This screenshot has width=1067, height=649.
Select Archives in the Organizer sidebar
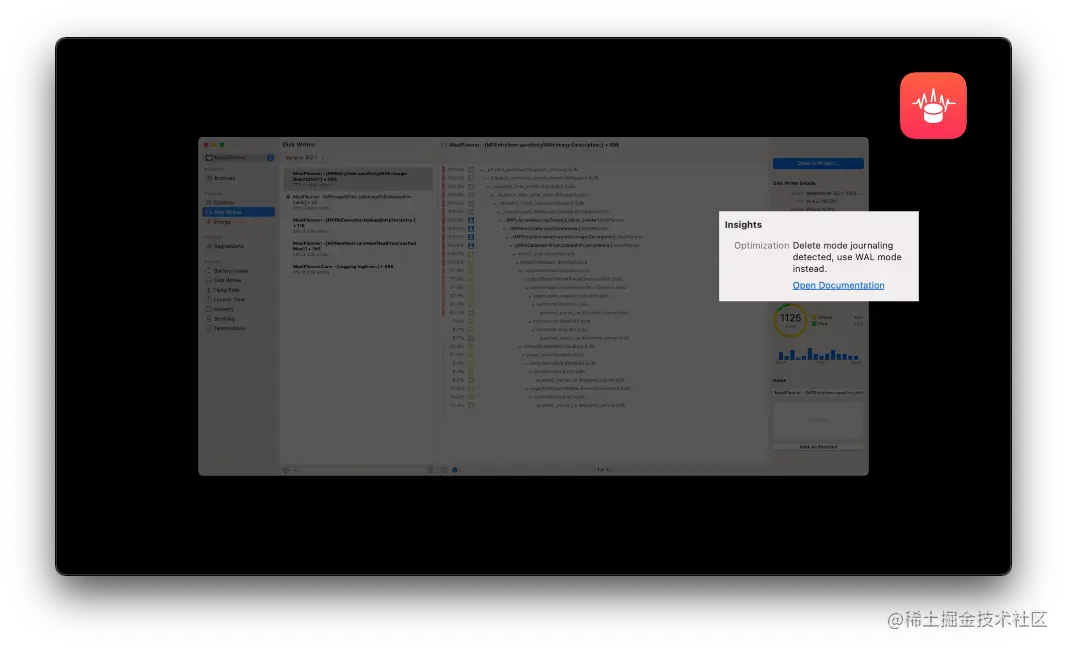tap(224, 178)
